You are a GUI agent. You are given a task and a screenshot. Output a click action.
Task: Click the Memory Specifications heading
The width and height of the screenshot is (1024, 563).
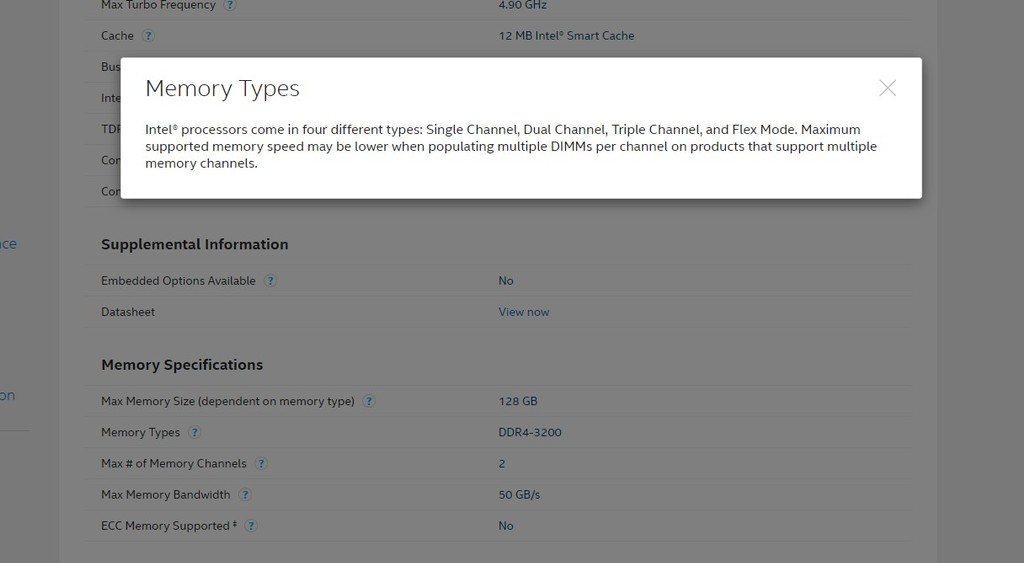182,365
